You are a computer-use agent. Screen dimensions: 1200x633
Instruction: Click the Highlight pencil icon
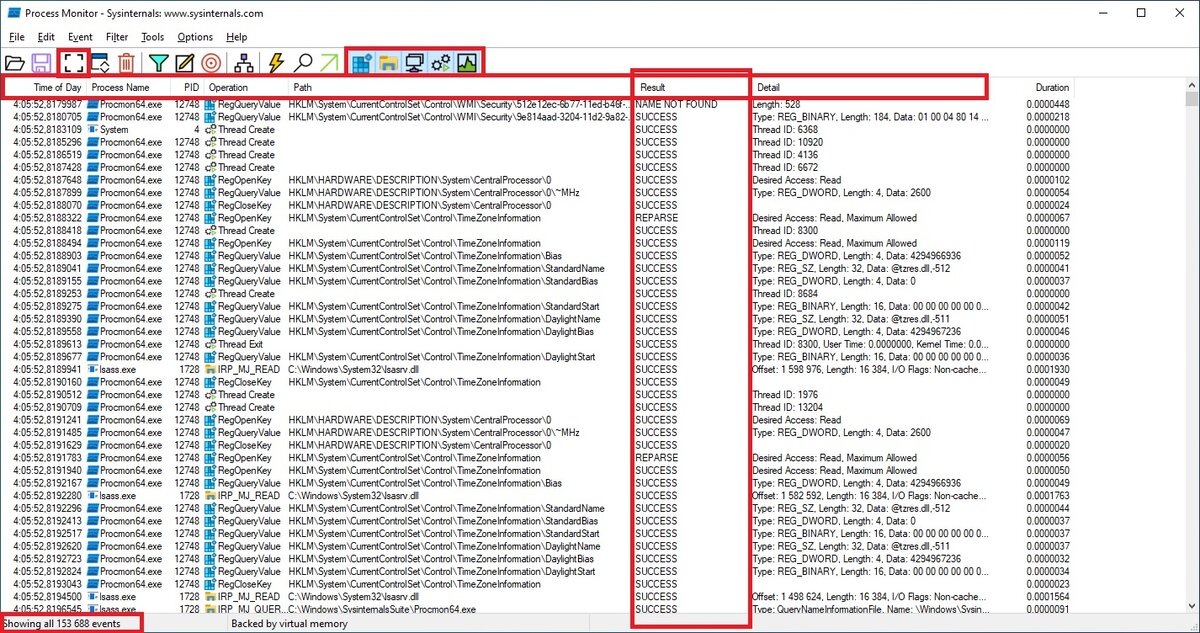184,63
